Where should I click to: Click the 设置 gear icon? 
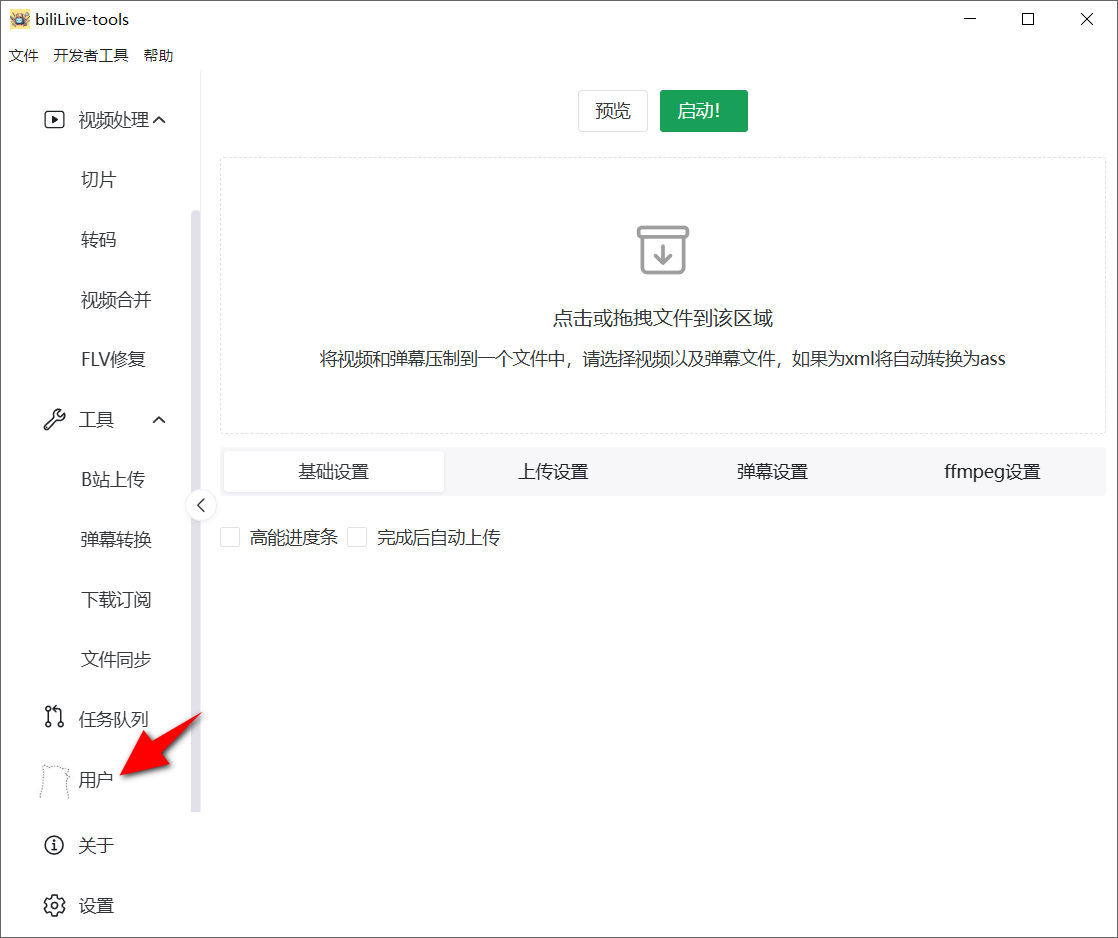coord(53,905)
